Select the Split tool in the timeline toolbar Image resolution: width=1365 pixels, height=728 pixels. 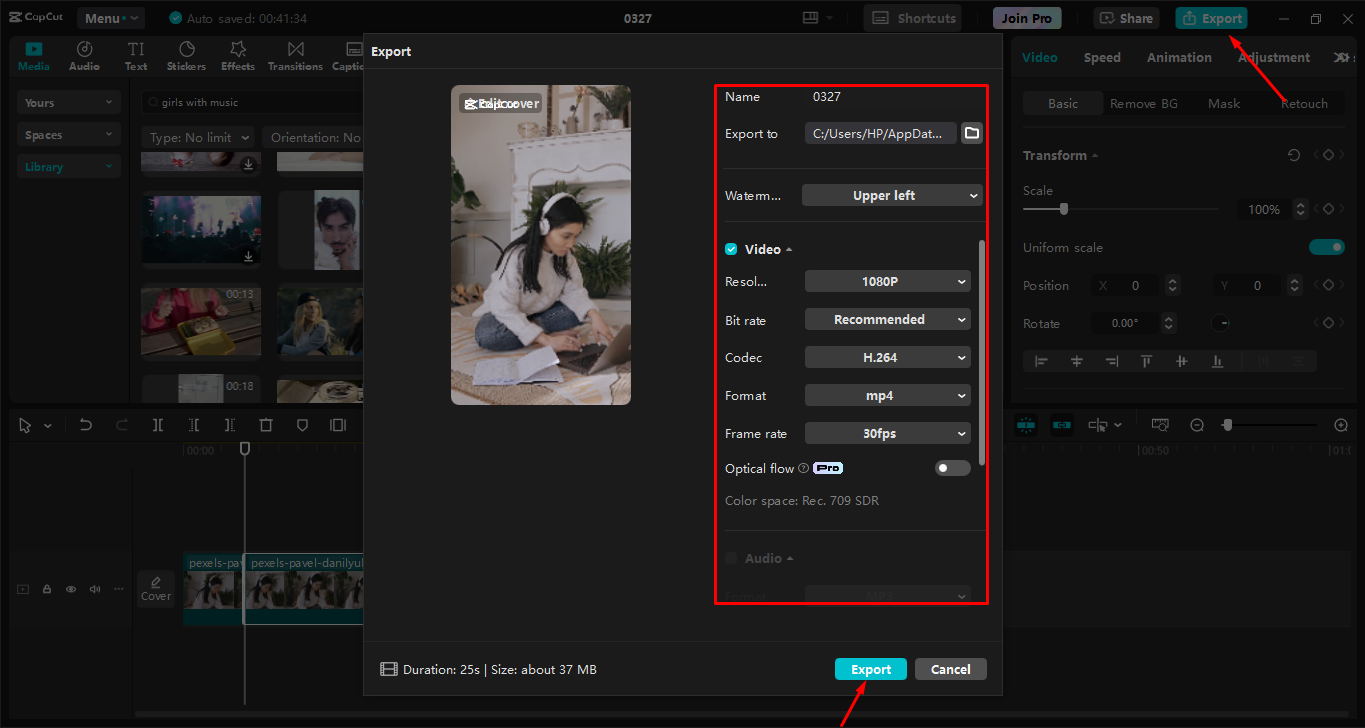point(158,424)
